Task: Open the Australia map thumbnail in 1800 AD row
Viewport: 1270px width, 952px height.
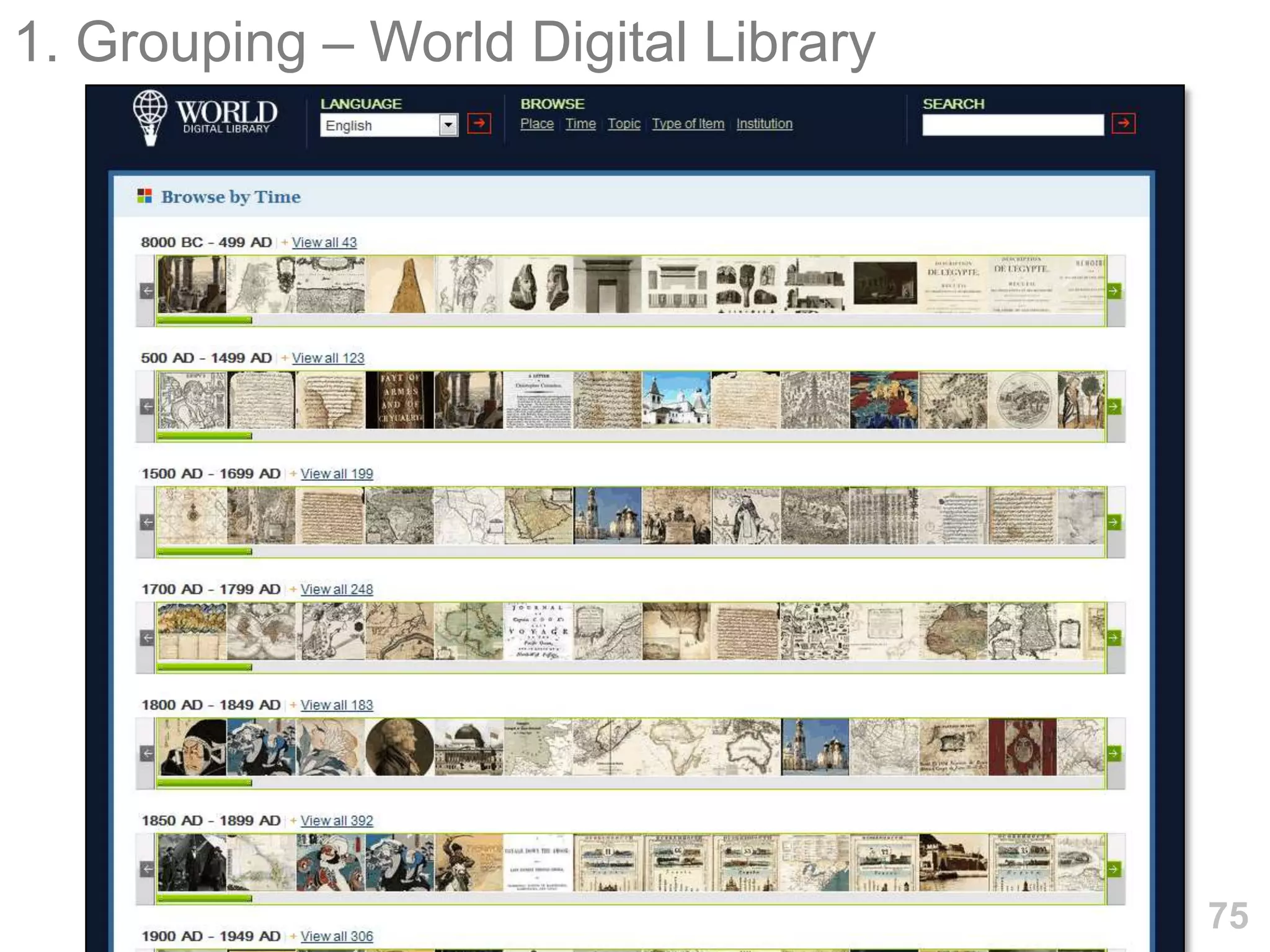Action: tap(746, 747)
